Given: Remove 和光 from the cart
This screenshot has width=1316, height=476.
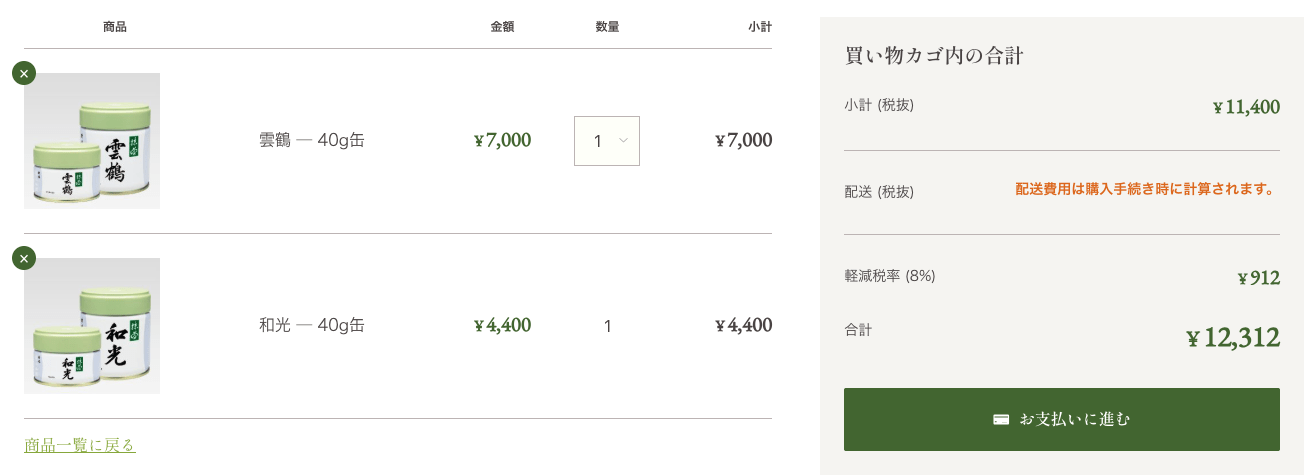Looking at the screenshot, I should point(24,258).
